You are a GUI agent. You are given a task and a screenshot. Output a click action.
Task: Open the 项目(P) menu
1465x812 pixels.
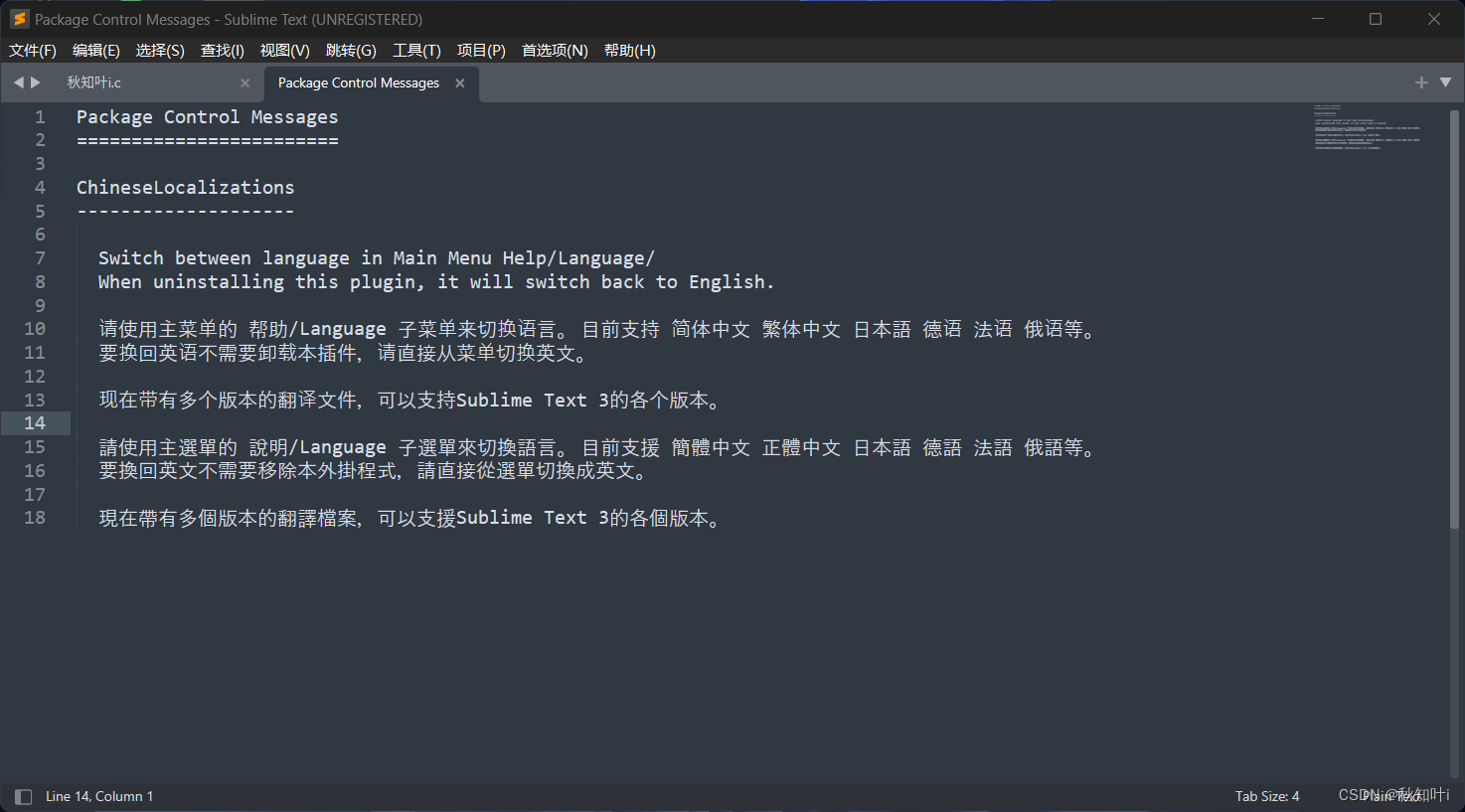coord(481,51)
